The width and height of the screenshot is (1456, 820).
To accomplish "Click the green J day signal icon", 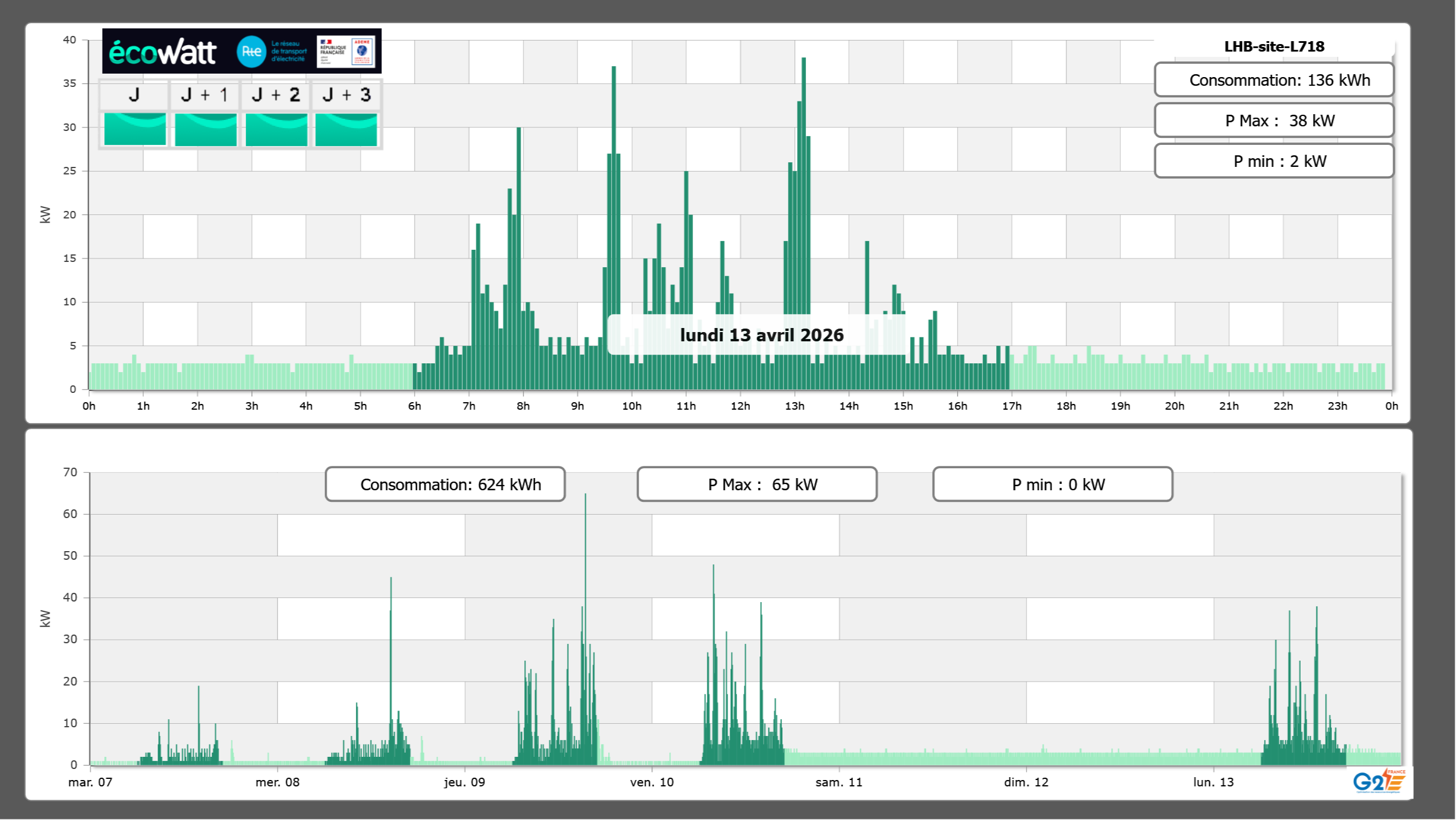I will [x=135, y=129].
